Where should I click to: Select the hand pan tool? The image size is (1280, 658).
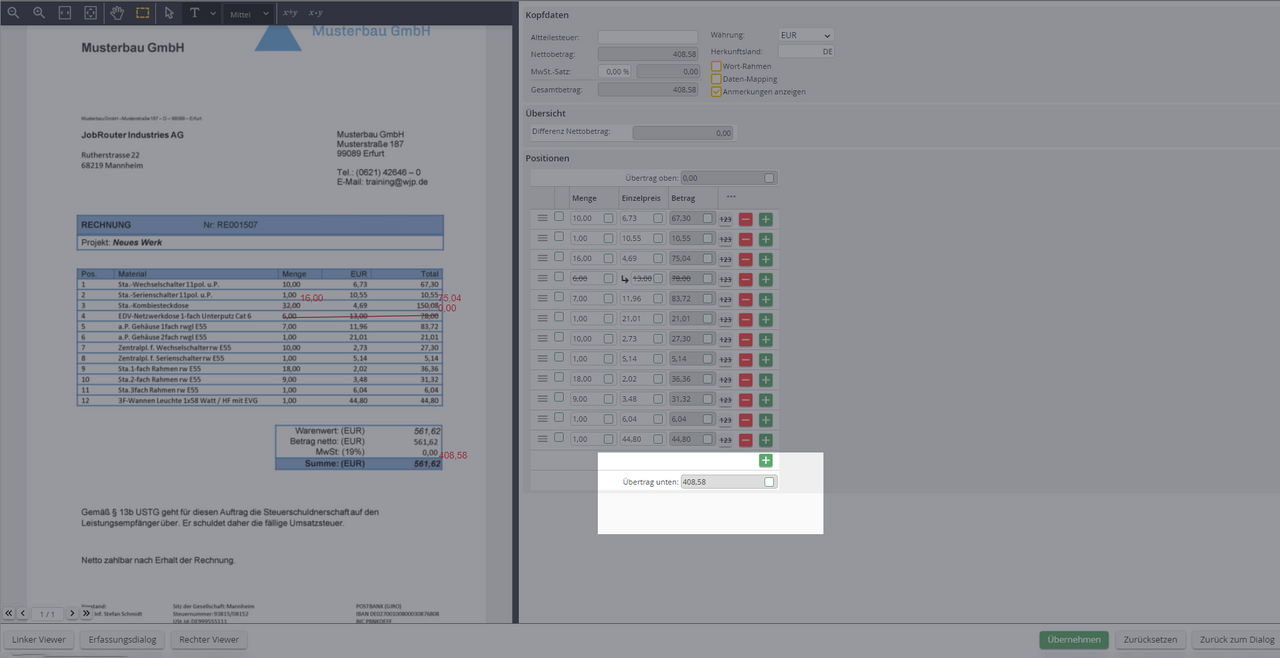(117, 13)
